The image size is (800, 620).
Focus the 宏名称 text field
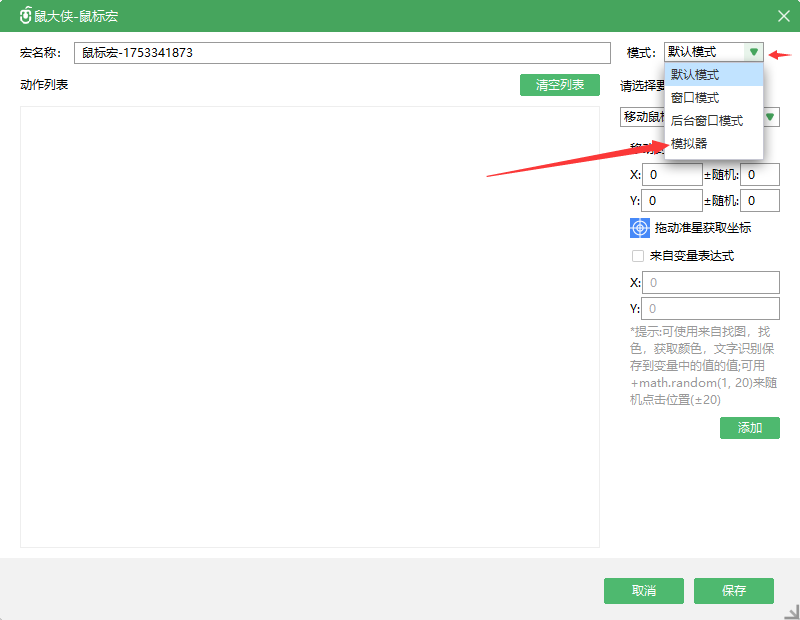click(x=340, y=53)
